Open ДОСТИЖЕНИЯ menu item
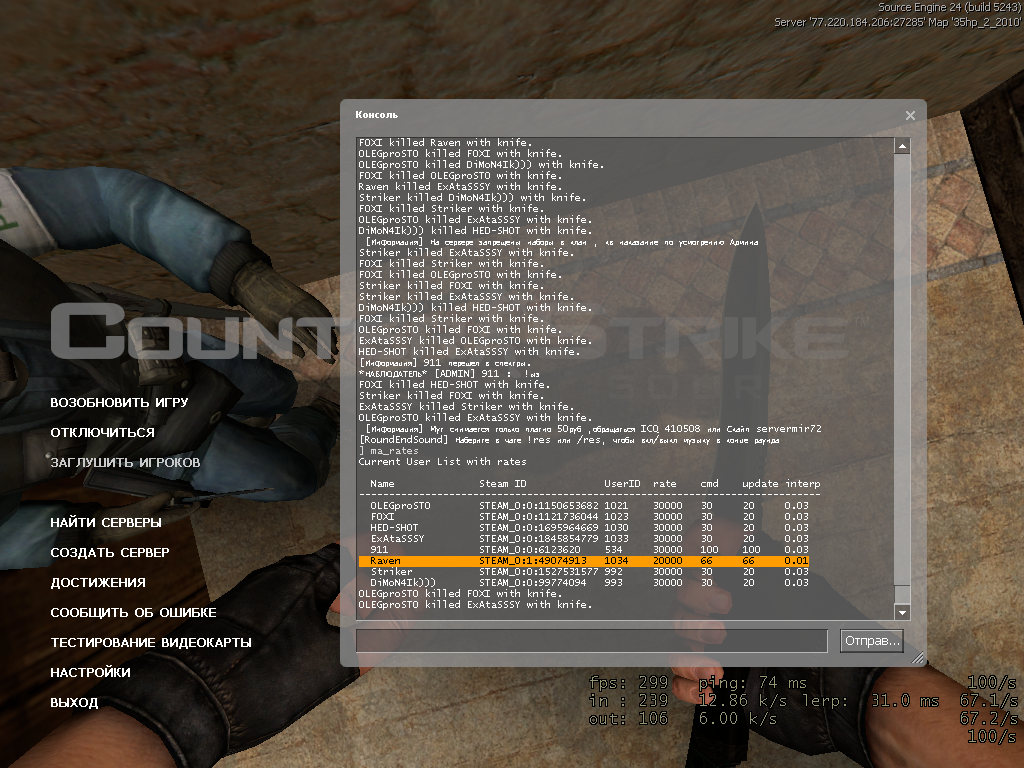 98,583
